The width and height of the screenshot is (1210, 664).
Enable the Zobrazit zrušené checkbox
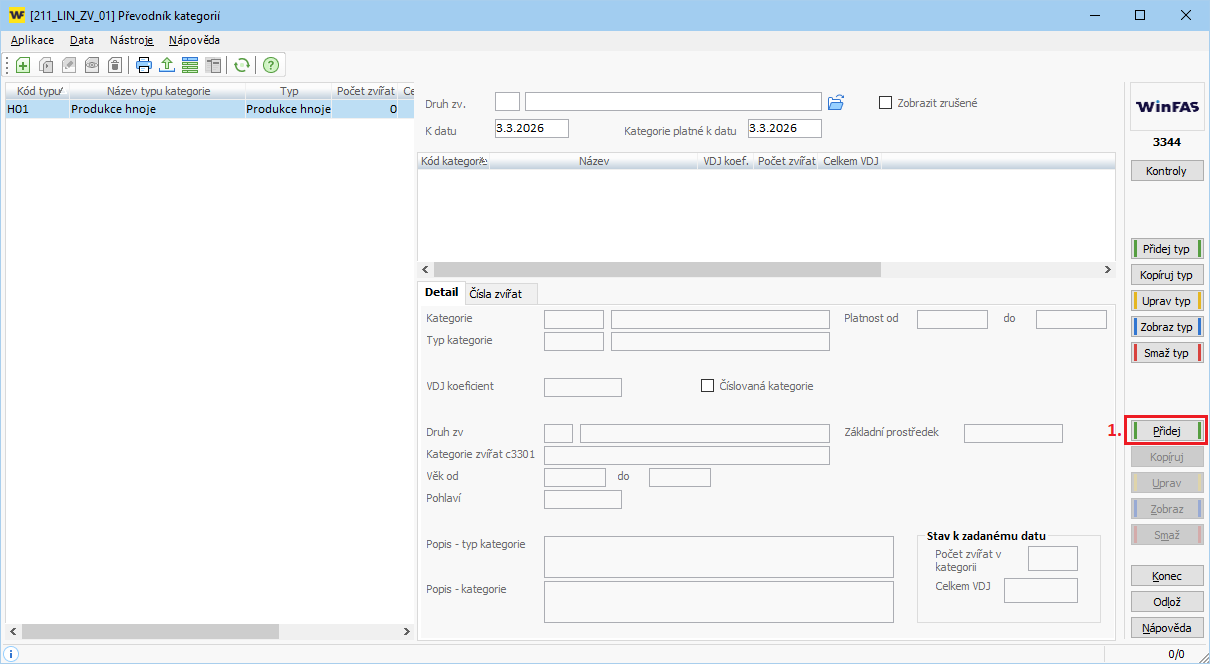tap(885, 102)
